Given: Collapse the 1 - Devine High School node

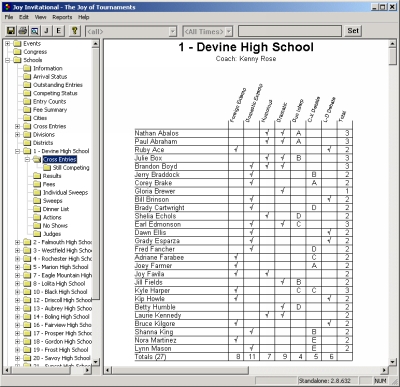Looking at the screenshot, I should (17, 151).
